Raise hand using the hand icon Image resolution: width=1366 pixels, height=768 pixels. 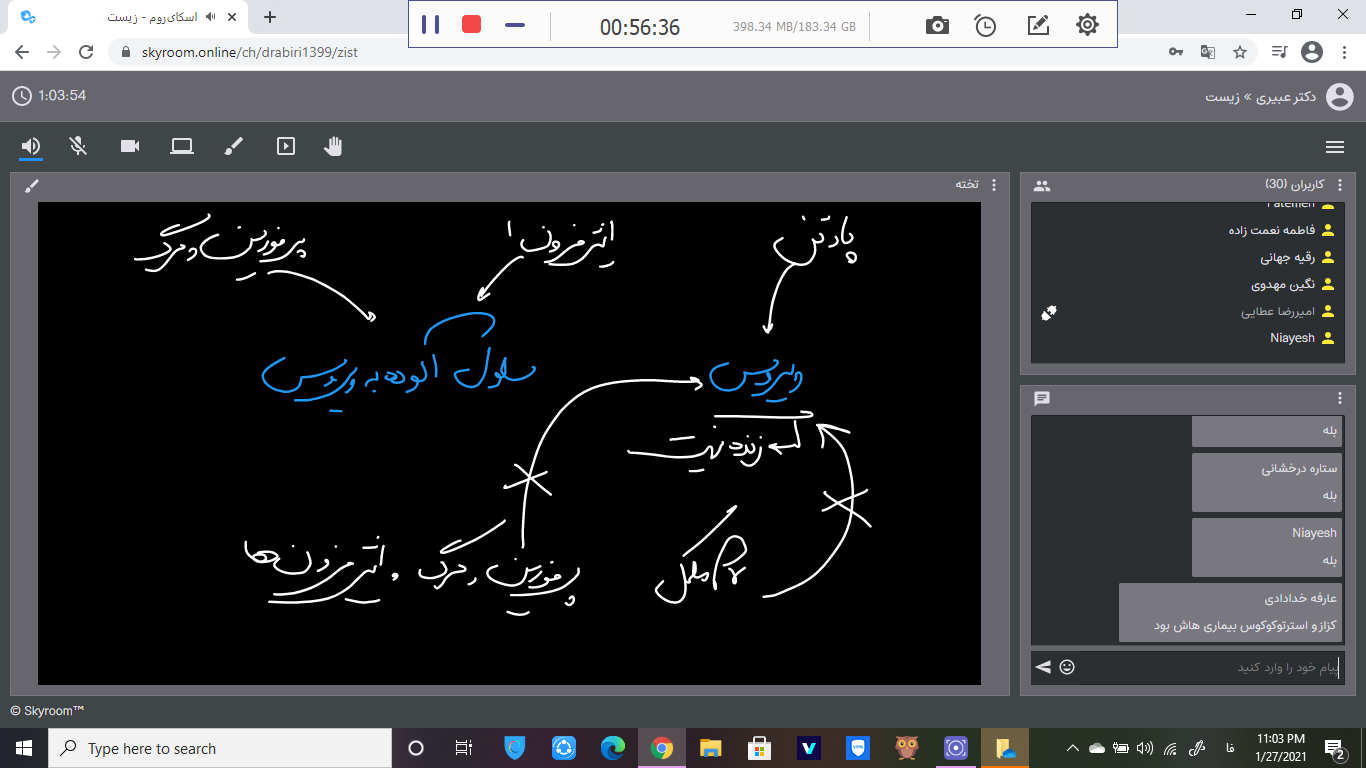(x=333, y=146)
